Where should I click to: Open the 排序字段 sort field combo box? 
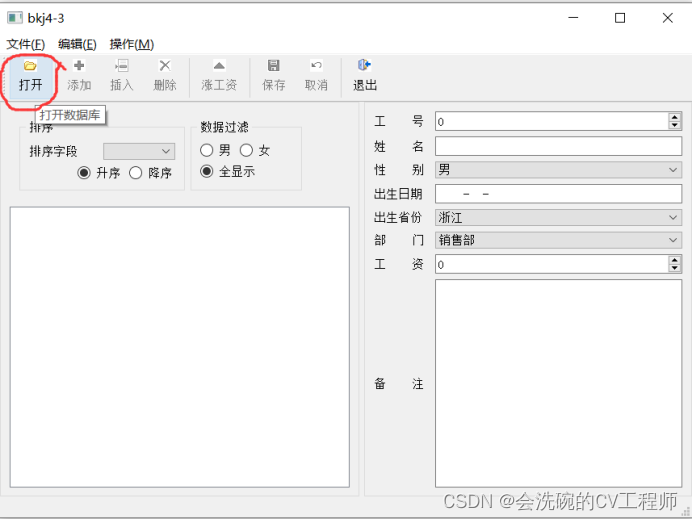(139, 151)
